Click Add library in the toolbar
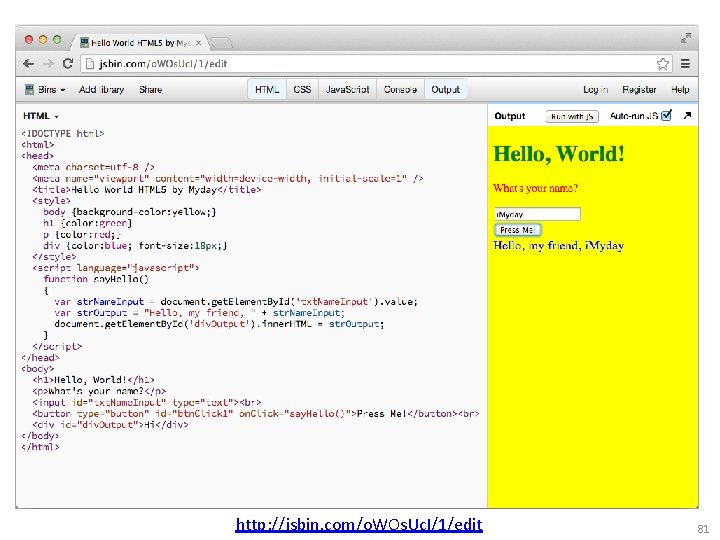 (x=101, y=90)
